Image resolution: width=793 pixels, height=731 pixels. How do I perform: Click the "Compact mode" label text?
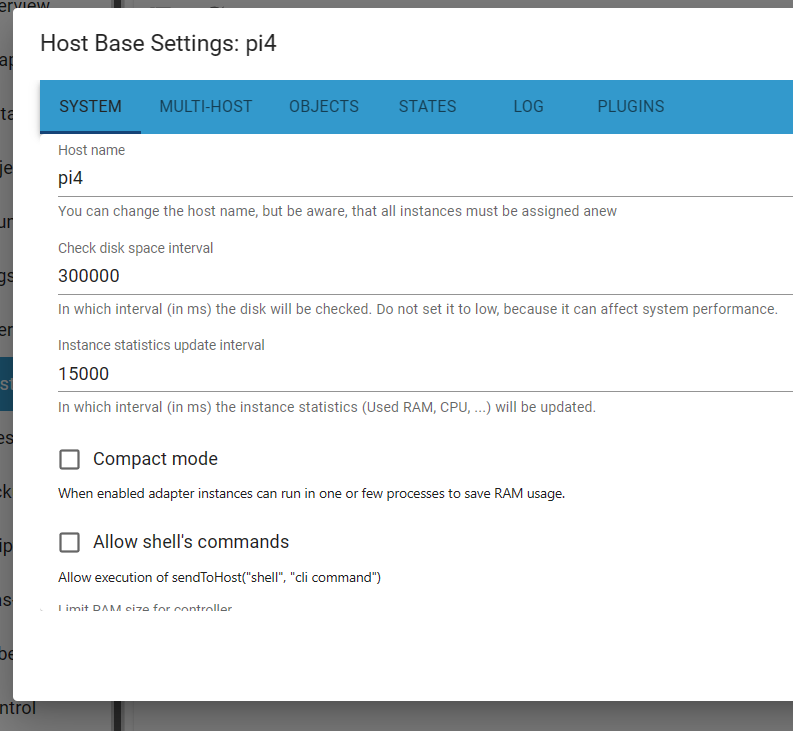pos(155,459)
